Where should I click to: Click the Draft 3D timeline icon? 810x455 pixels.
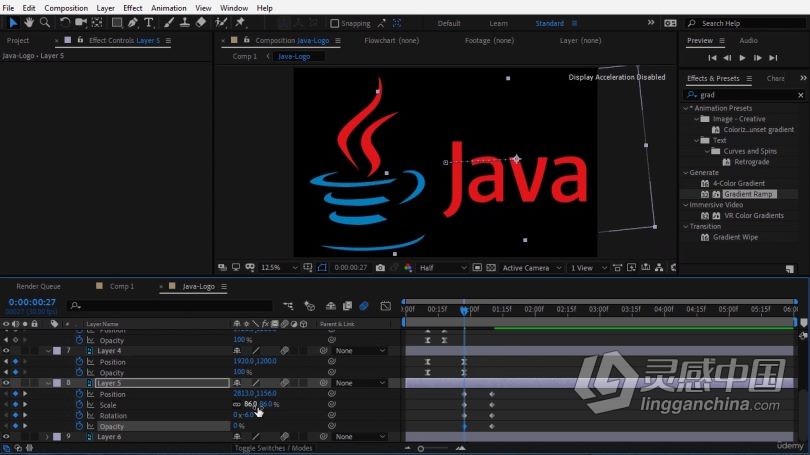[309, 306]
